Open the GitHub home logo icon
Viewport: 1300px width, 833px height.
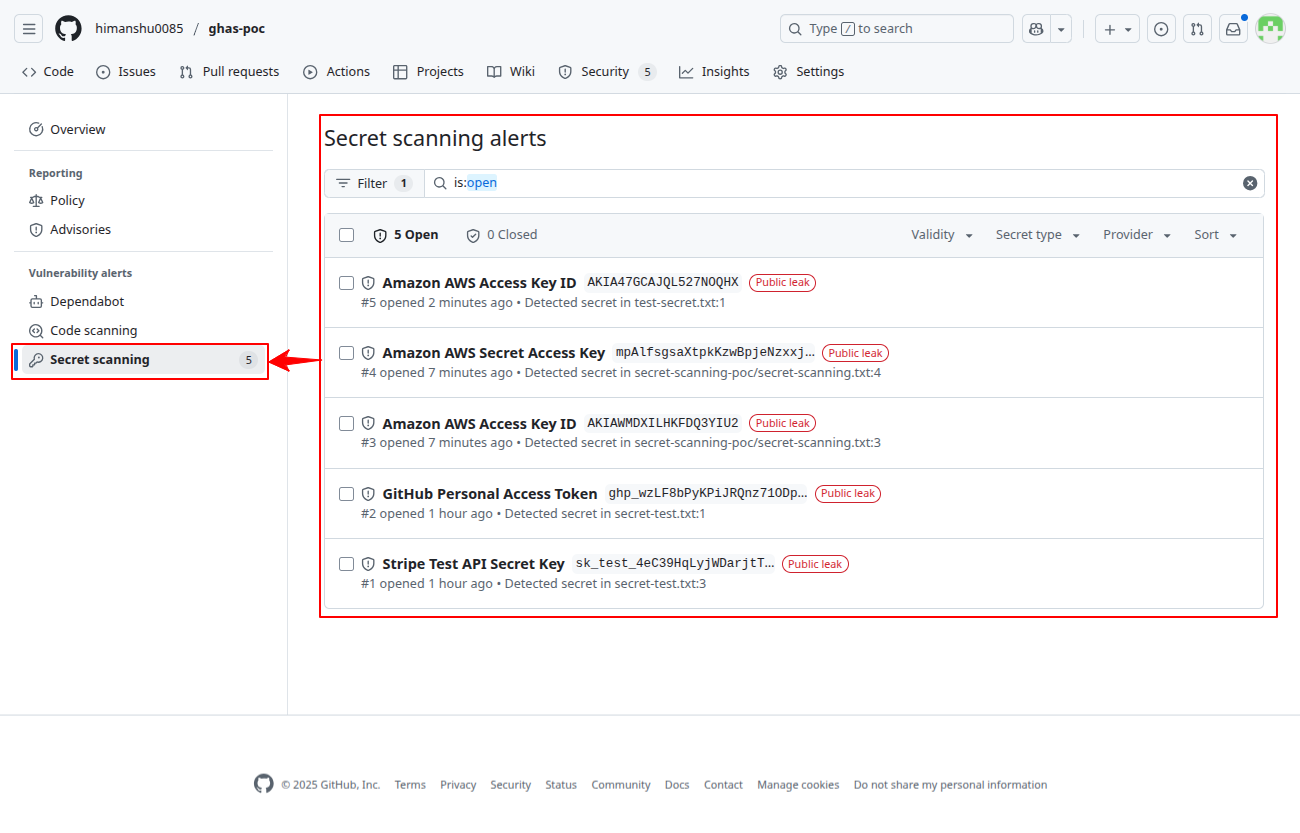(67, 28)
